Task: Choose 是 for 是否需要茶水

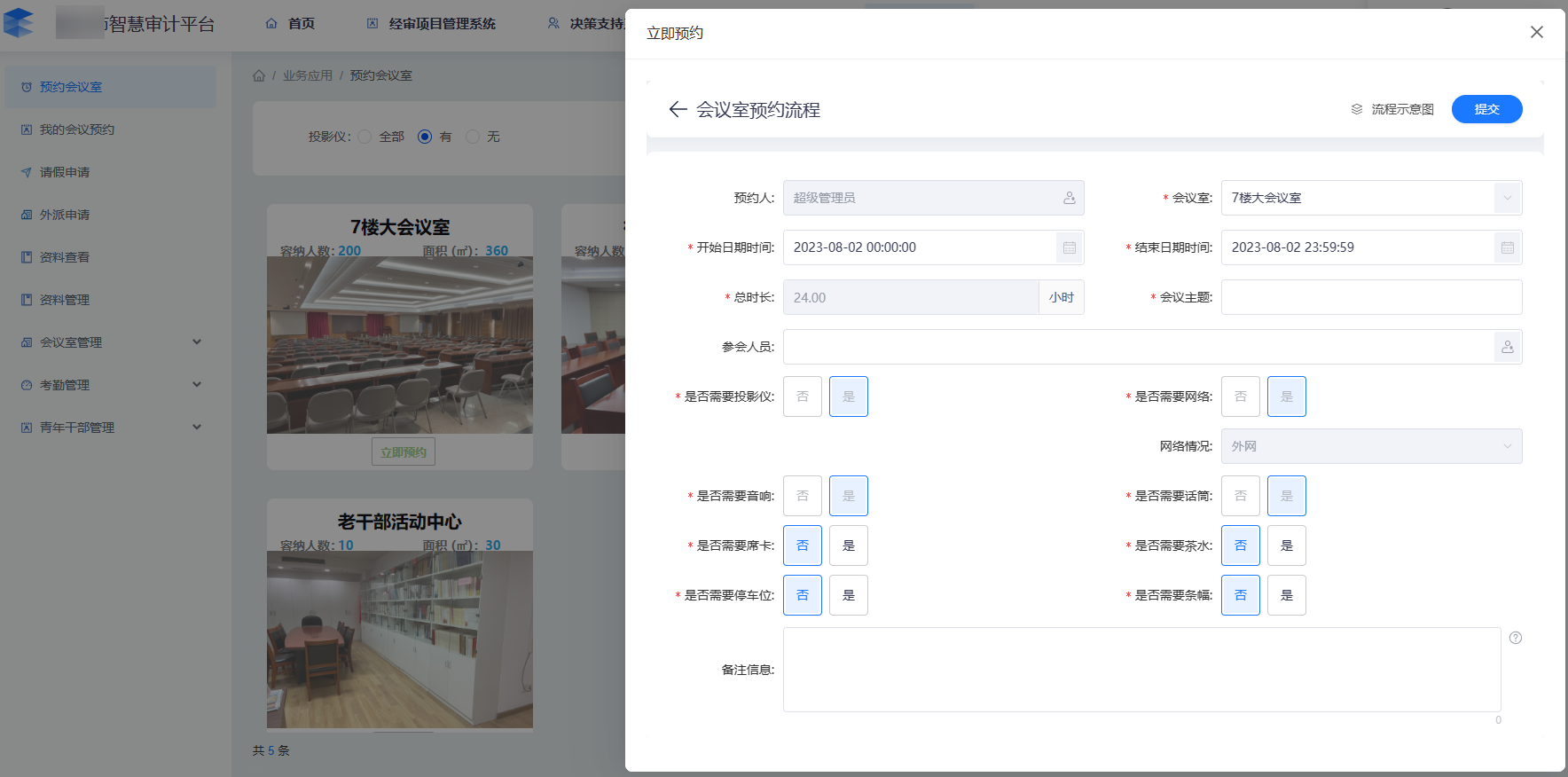Action: point(1287,545)
